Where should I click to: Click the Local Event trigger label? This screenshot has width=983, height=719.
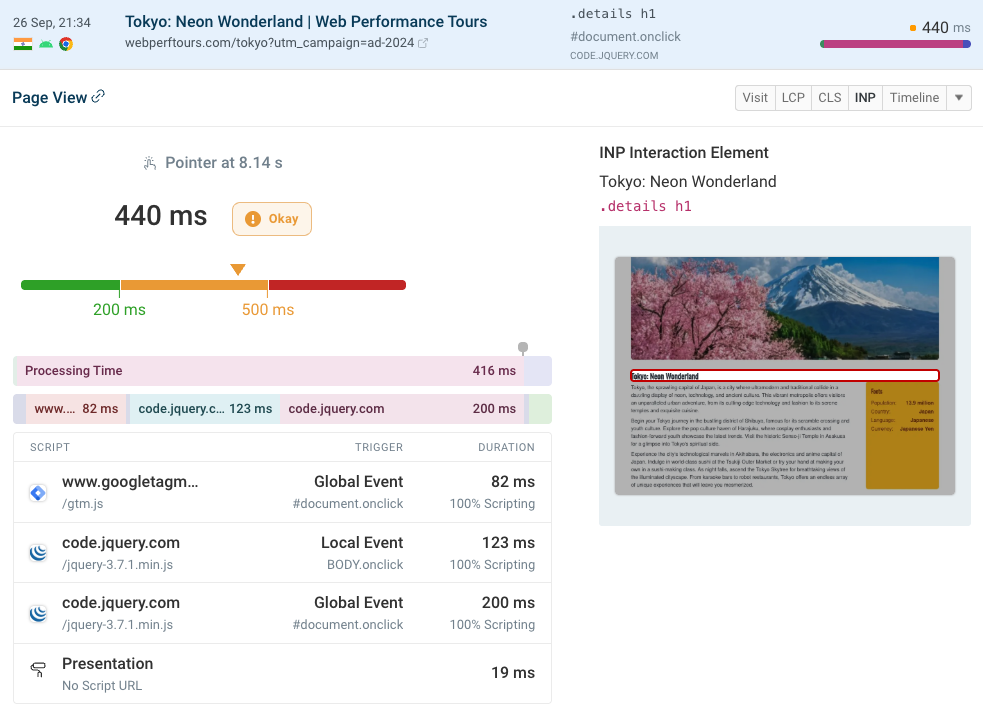pos(362,543)
